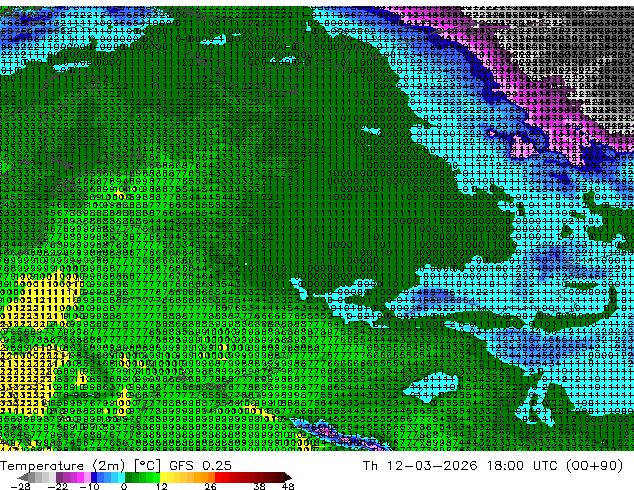Click the dark green segment of the color scale
Image resolution: width=634 pixels, height=490 pixels.
coord(129,477)
